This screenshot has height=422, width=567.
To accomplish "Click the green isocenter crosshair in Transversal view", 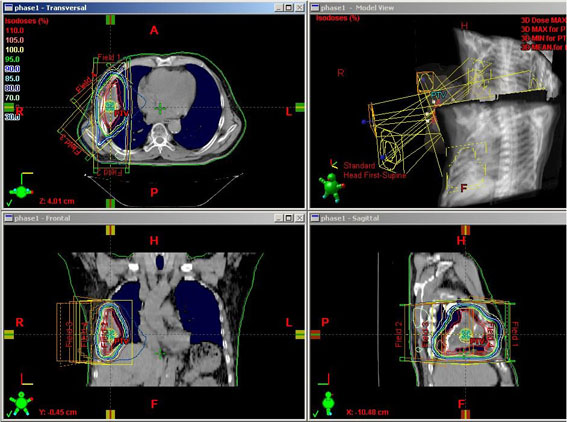I will (160, 108).
